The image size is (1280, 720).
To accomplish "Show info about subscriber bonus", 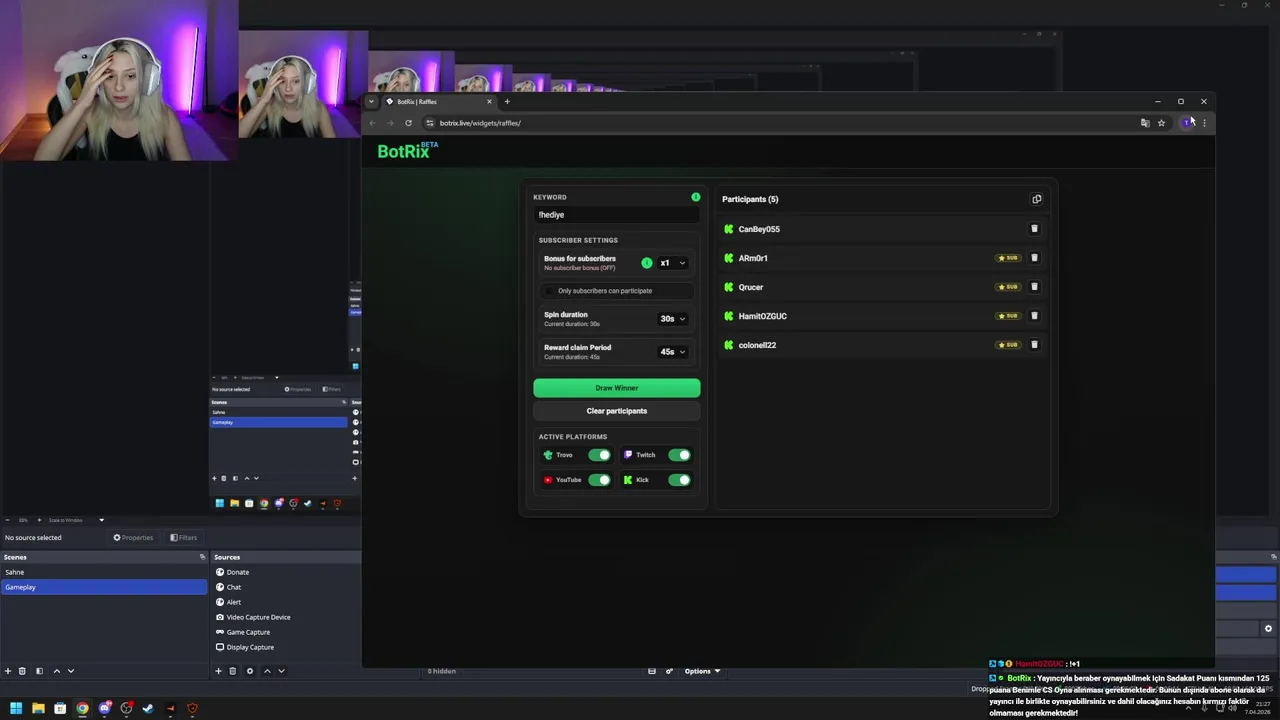I will [646, 263].
